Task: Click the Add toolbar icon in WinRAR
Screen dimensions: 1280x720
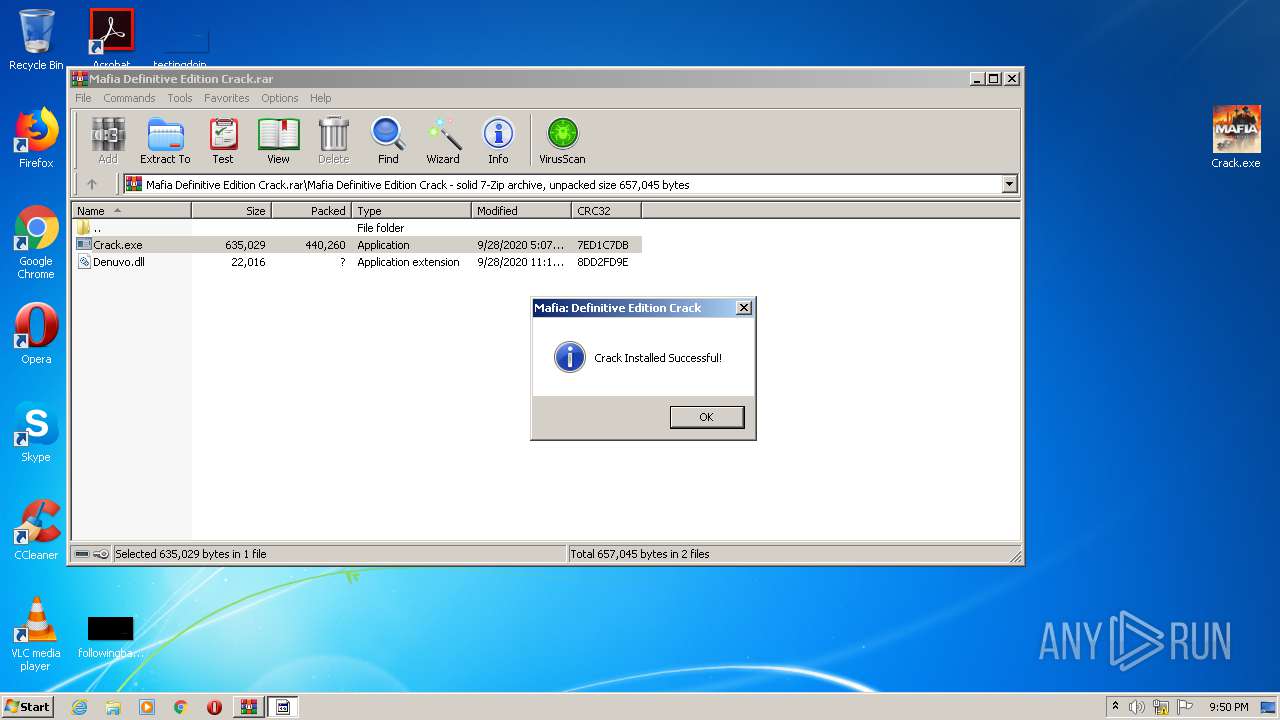Action: pyautogui.click(x=108, y=141)
